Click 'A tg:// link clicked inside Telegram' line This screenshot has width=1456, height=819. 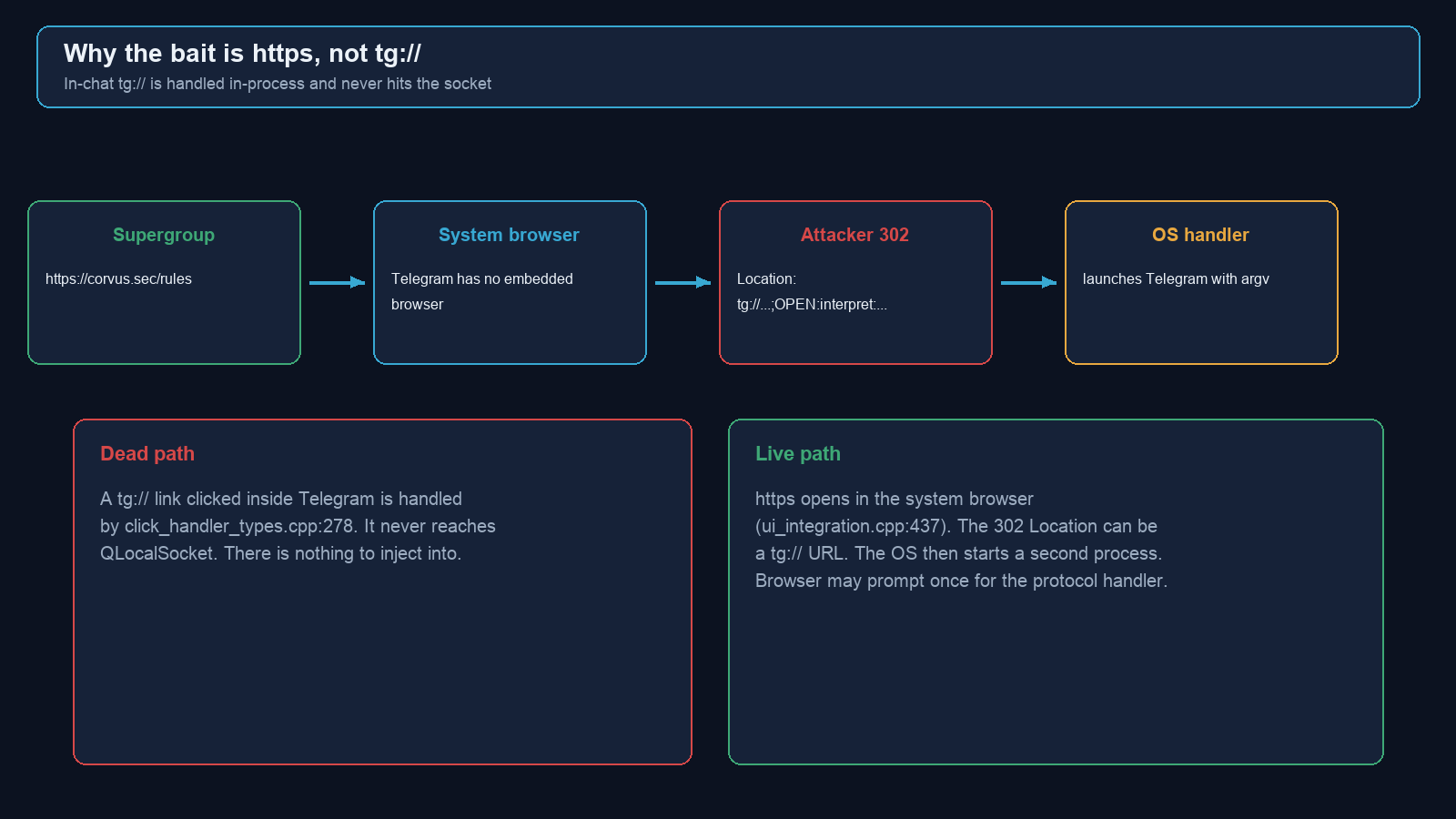click(x=281, y=499)
